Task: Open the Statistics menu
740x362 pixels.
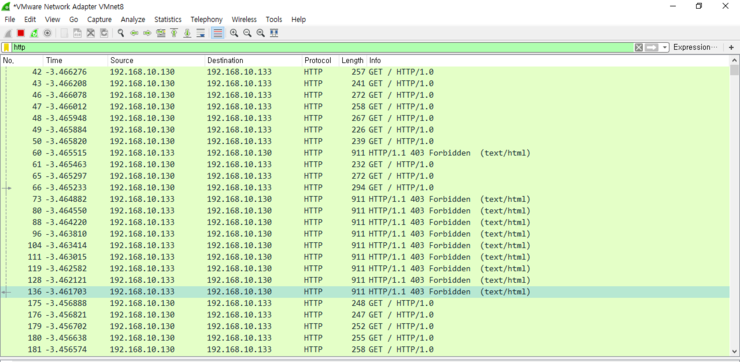Action: [x=168, y=19]
